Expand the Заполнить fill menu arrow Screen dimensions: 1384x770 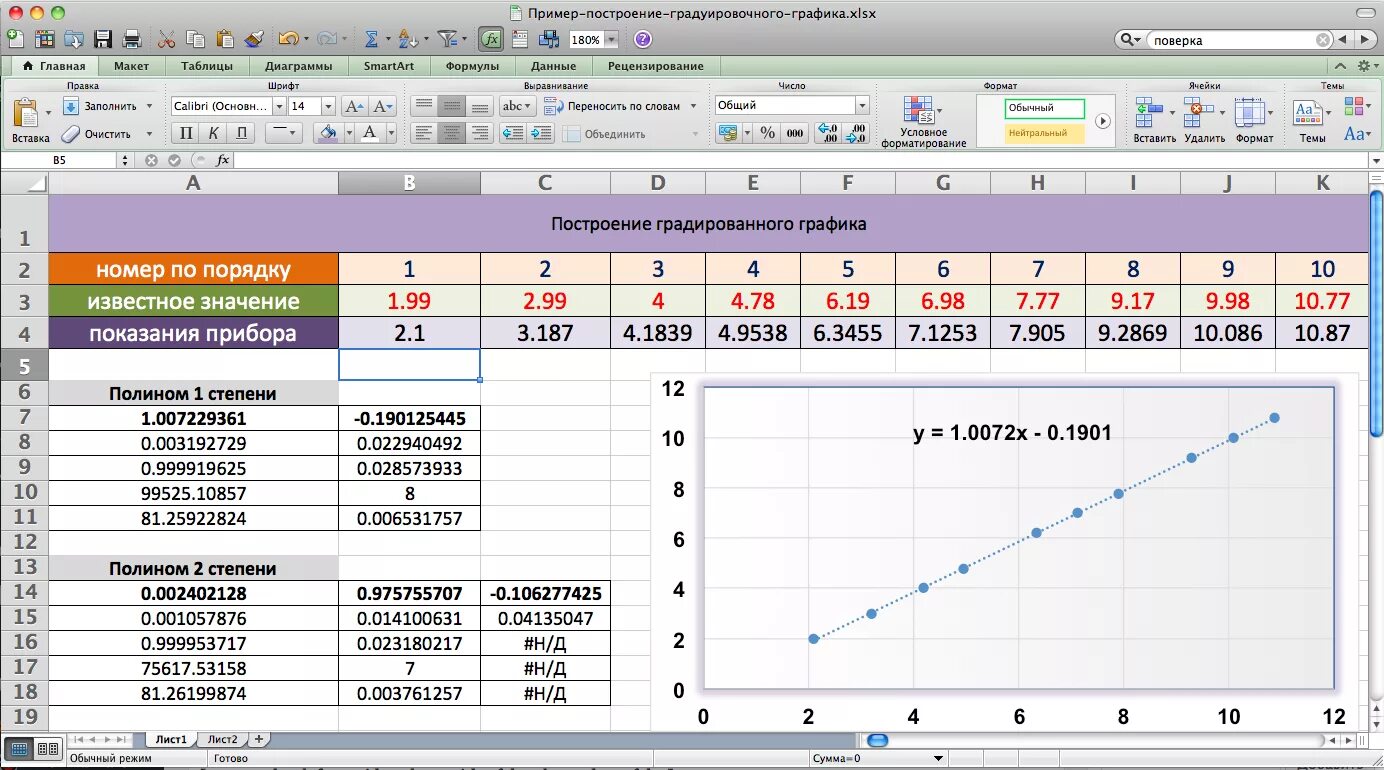[150, 106]
